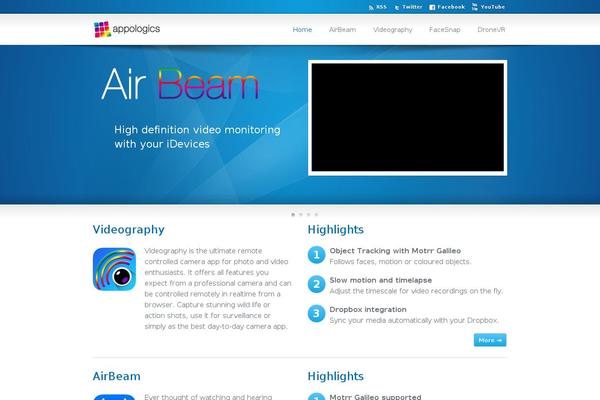Viewport: 600px width, 400px height.
Task: Select the third slider pagination dot
Action: coord(308,215)
